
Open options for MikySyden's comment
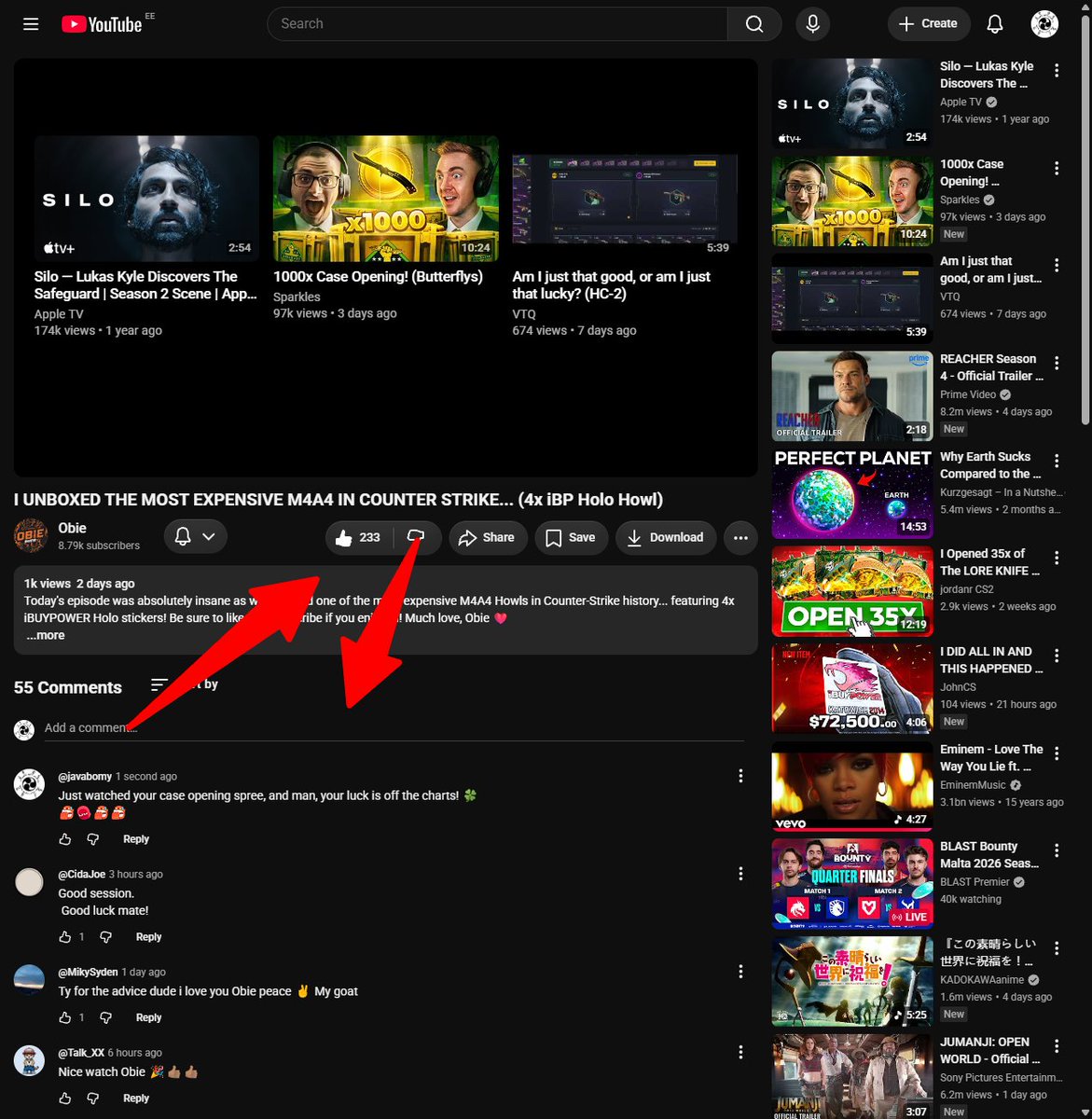[x=740, y=972]
